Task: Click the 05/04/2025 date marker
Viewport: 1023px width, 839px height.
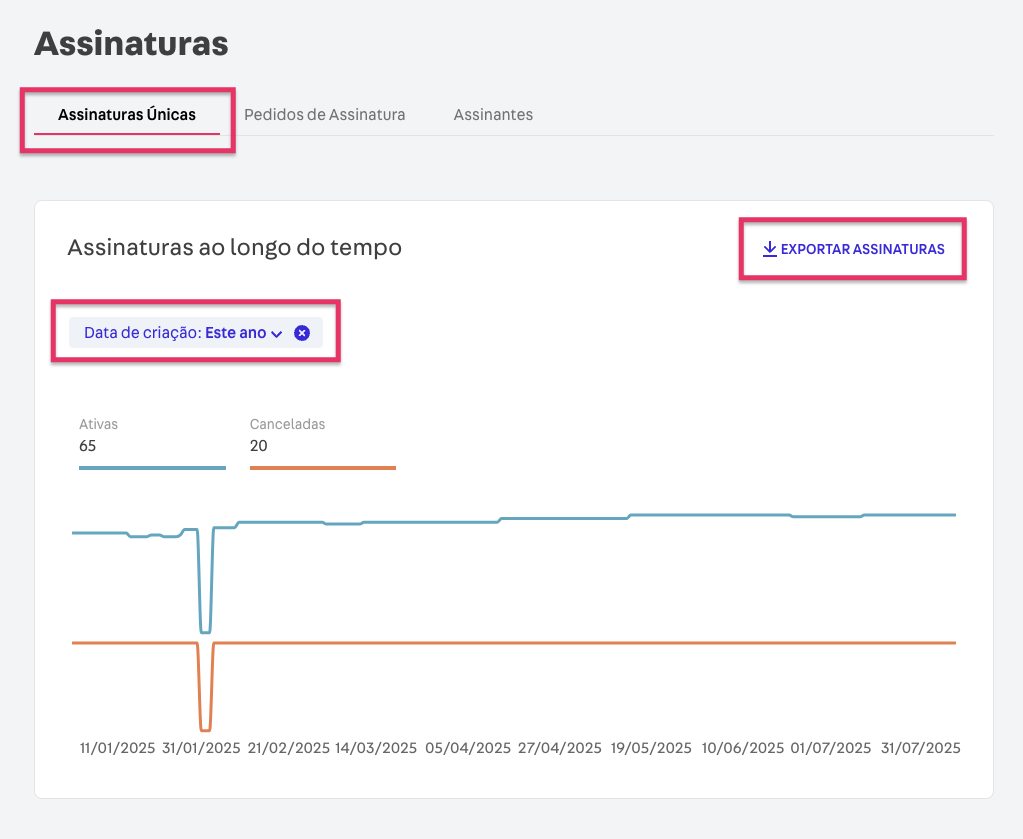Action: tap(468, 748)
